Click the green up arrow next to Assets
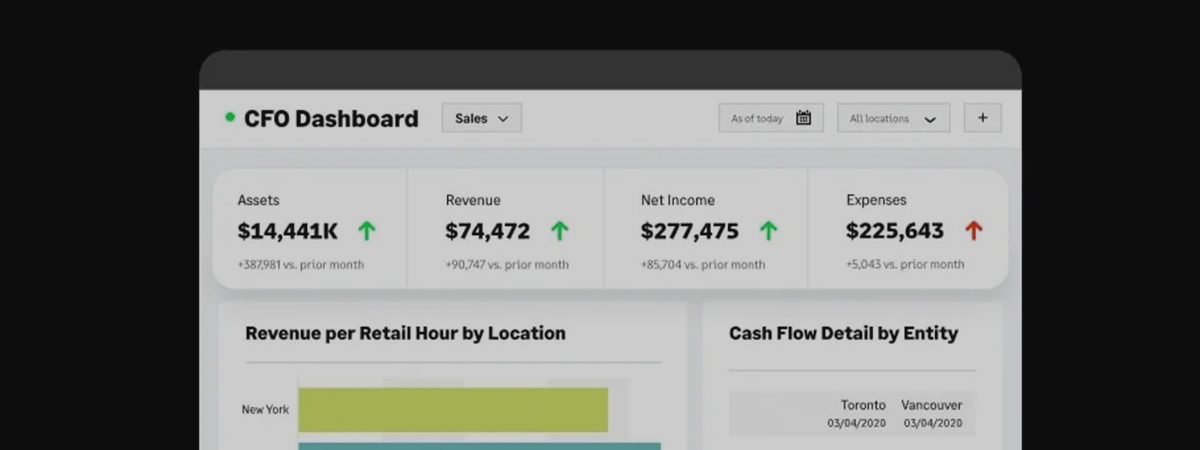The image size is (1200, 450). click(x=367, y=231)
